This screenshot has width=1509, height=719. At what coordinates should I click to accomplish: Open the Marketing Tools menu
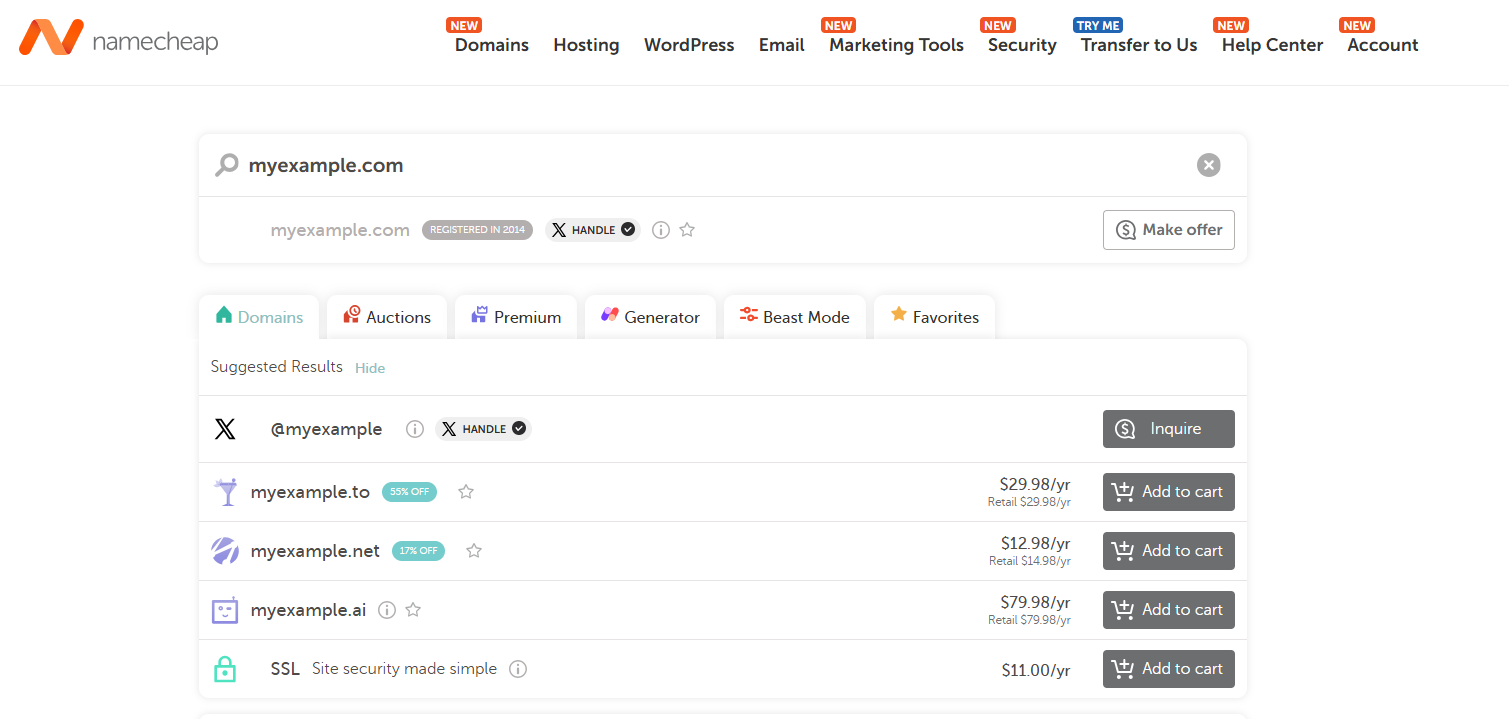(897, 45)
